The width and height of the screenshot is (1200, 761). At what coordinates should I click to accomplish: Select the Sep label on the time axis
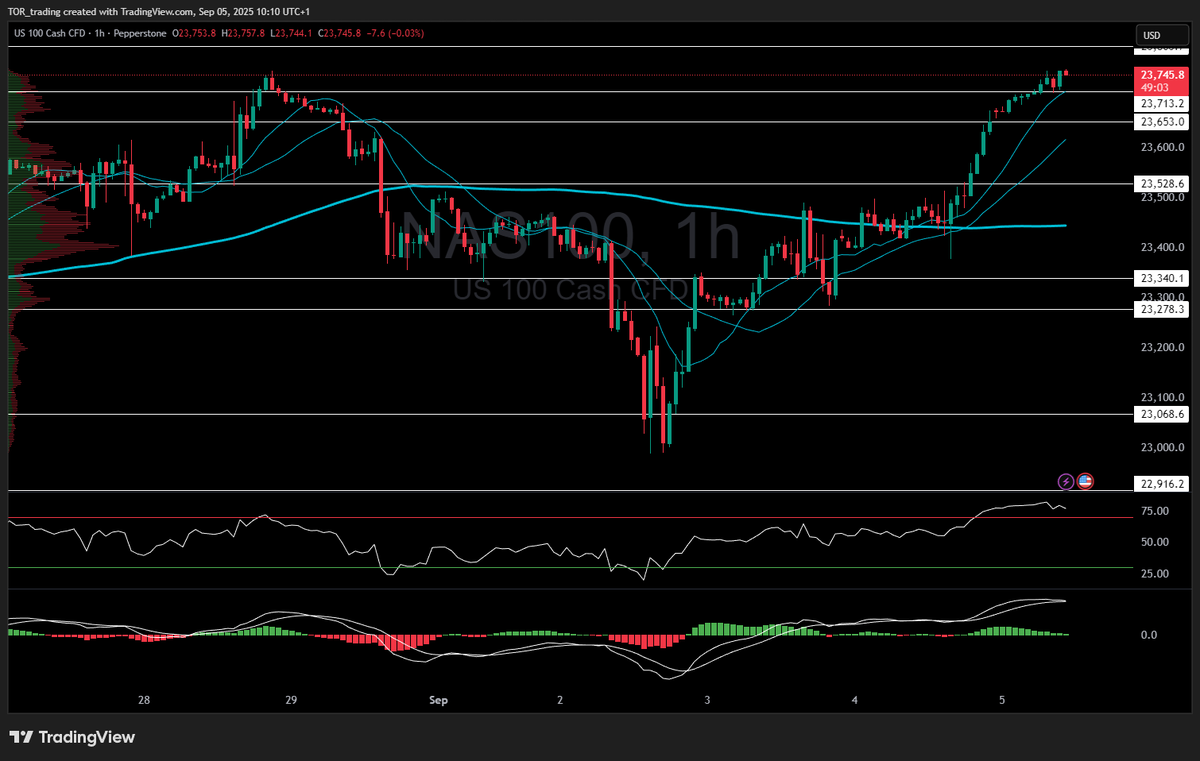[x=438, y=700]
